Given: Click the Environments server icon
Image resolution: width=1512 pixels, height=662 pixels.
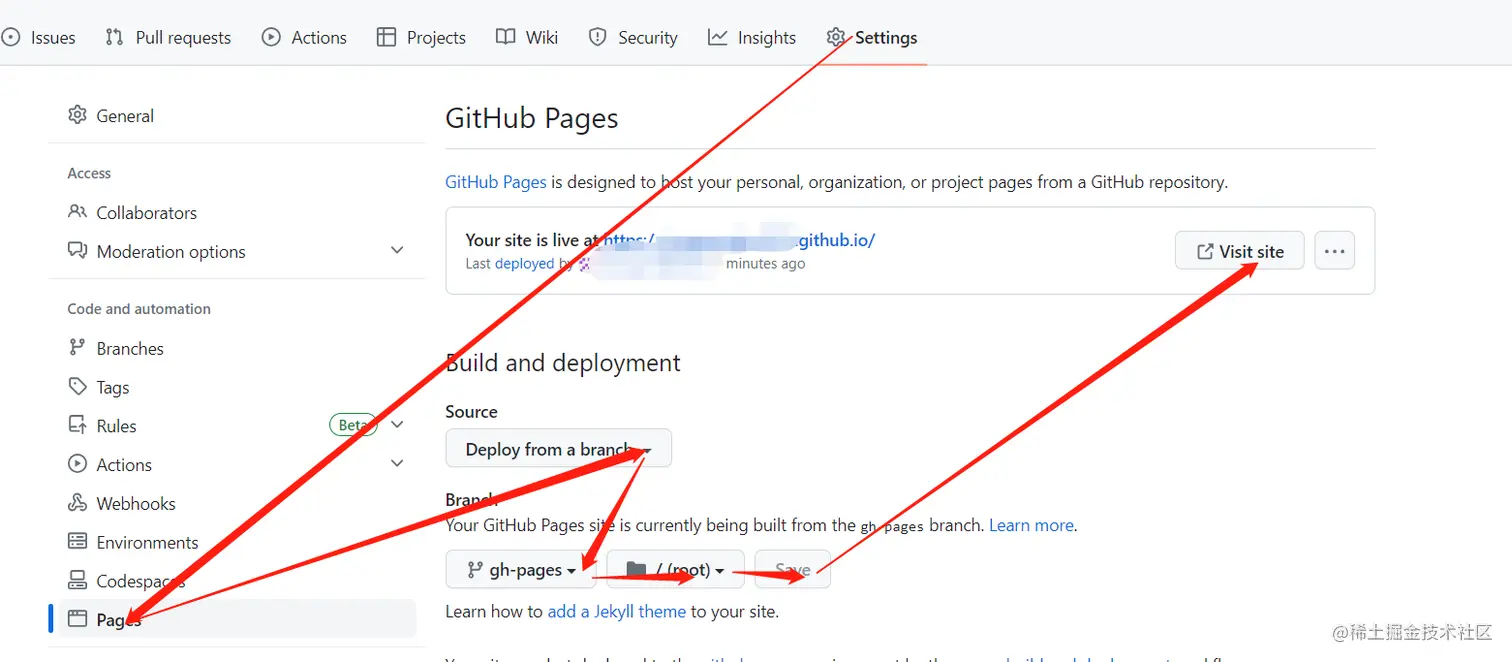Looking at the screenshot, I should coord(77,542).
